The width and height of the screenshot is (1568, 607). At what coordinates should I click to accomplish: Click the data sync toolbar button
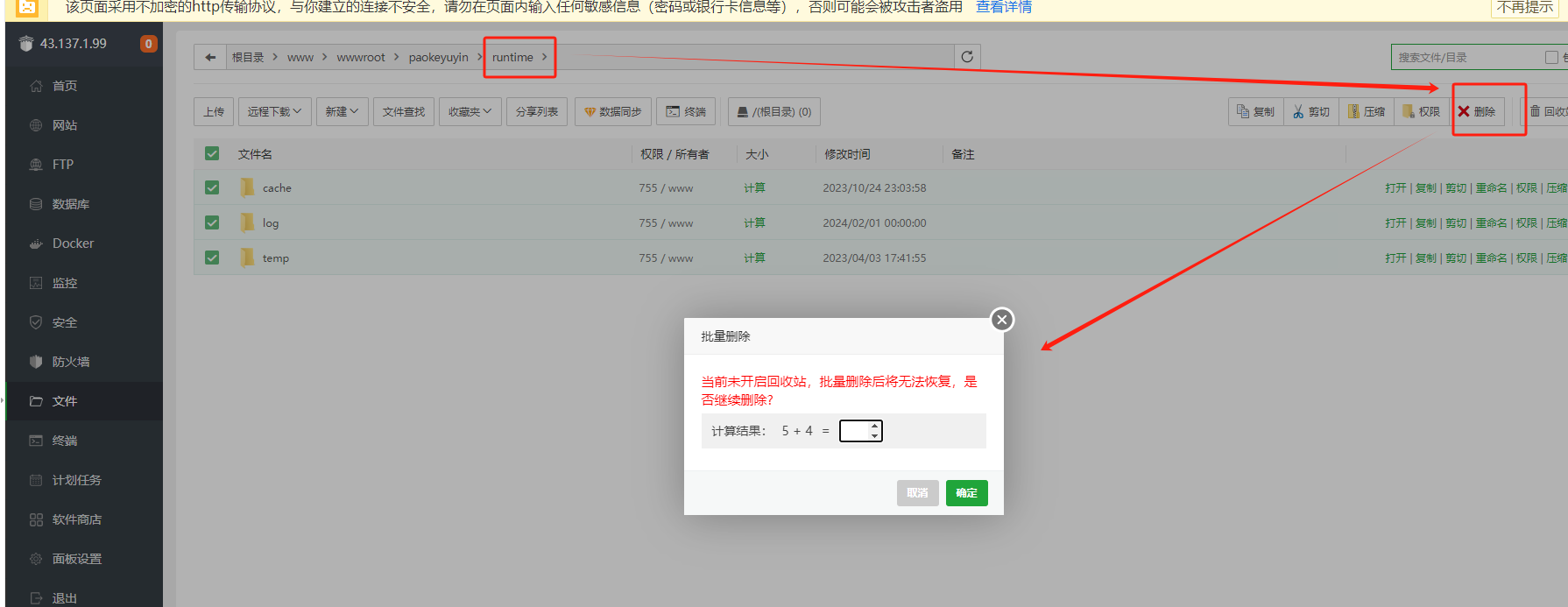click(613, 111)
